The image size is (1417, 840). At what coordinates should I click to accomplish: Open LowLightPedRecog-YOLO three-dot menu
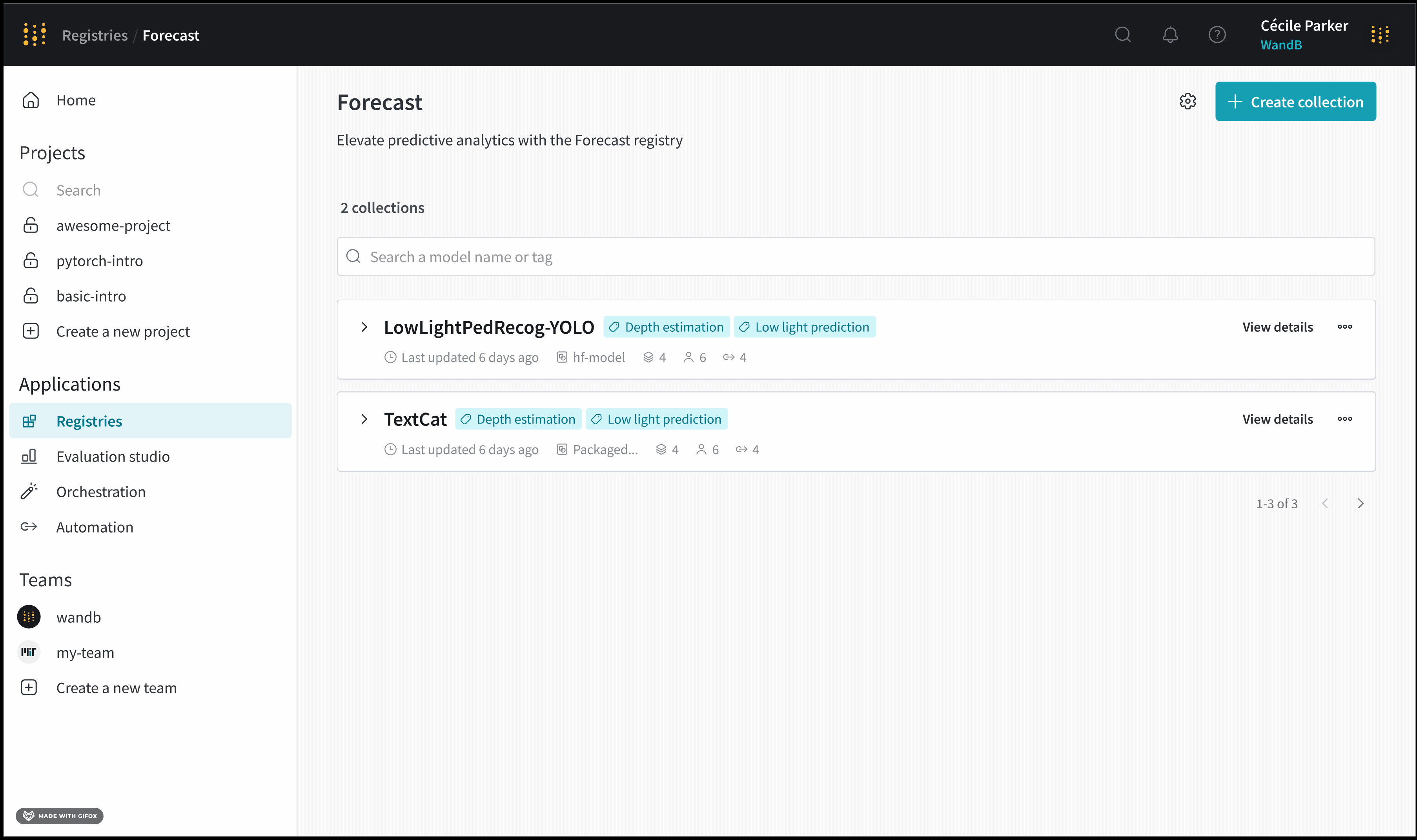1344,327
